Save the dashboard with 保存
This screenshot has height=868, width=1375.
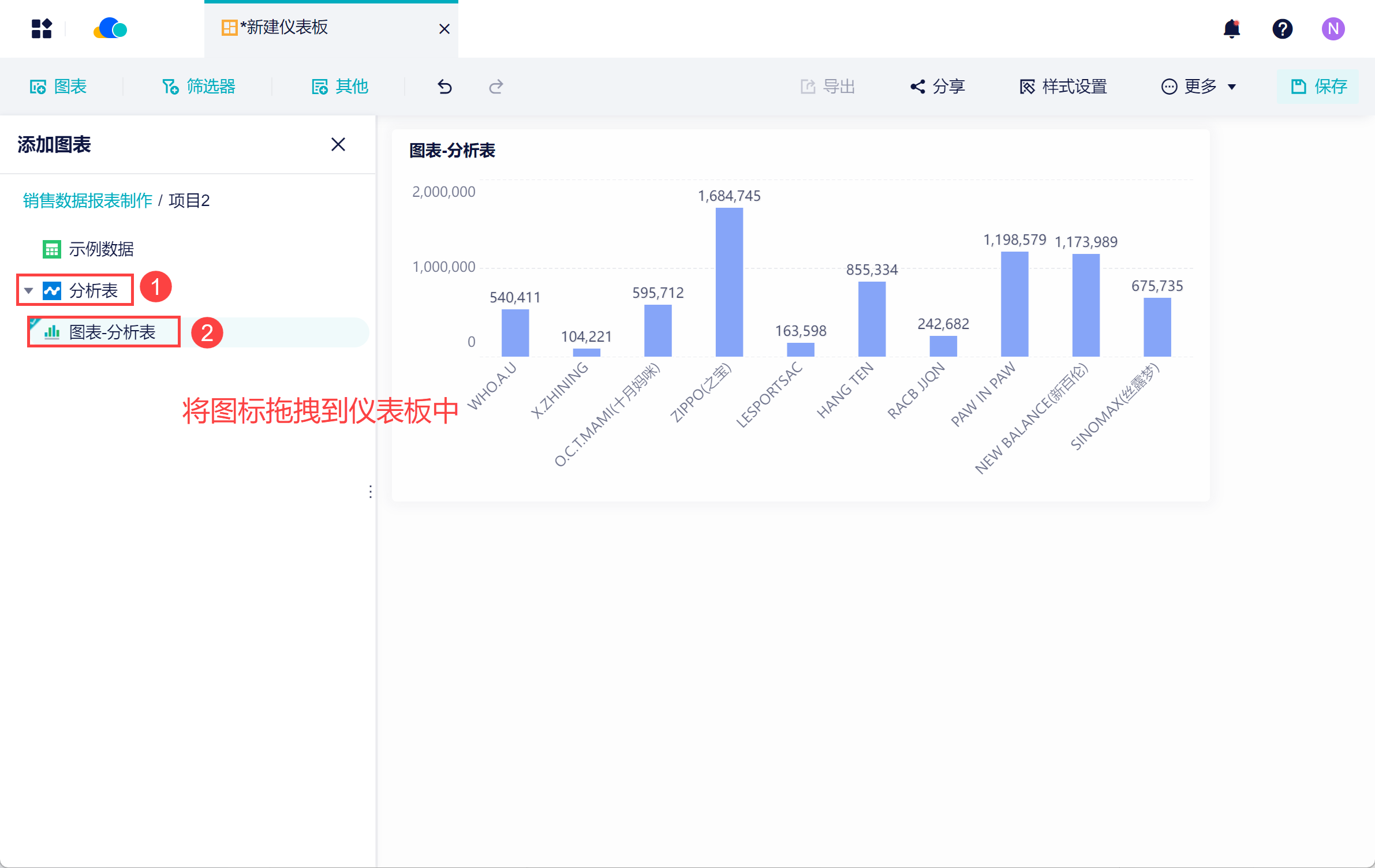coord(1318,87)
